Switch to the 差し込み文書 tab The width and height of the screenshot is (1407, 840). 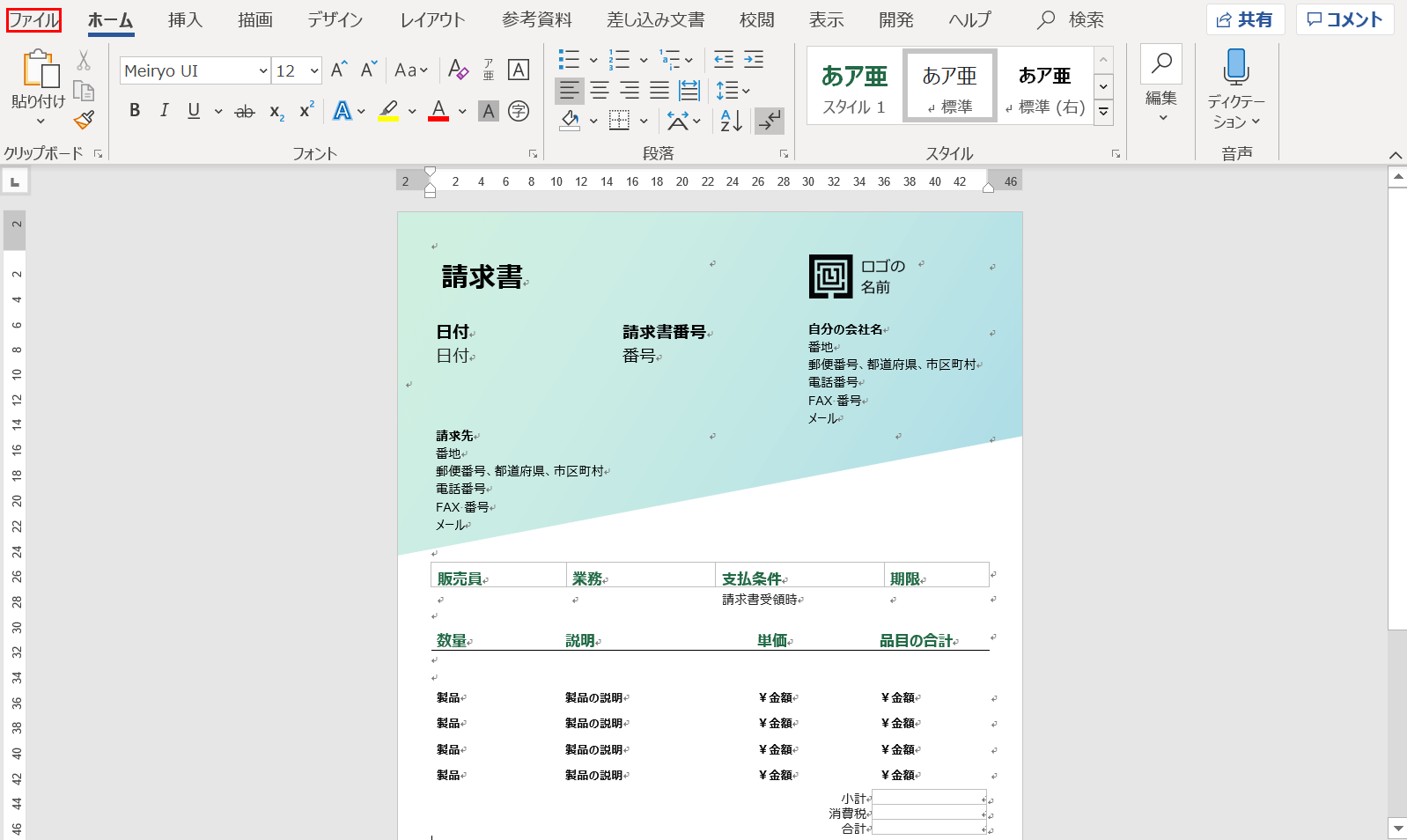pyautogui.click(x=656, y=19)
